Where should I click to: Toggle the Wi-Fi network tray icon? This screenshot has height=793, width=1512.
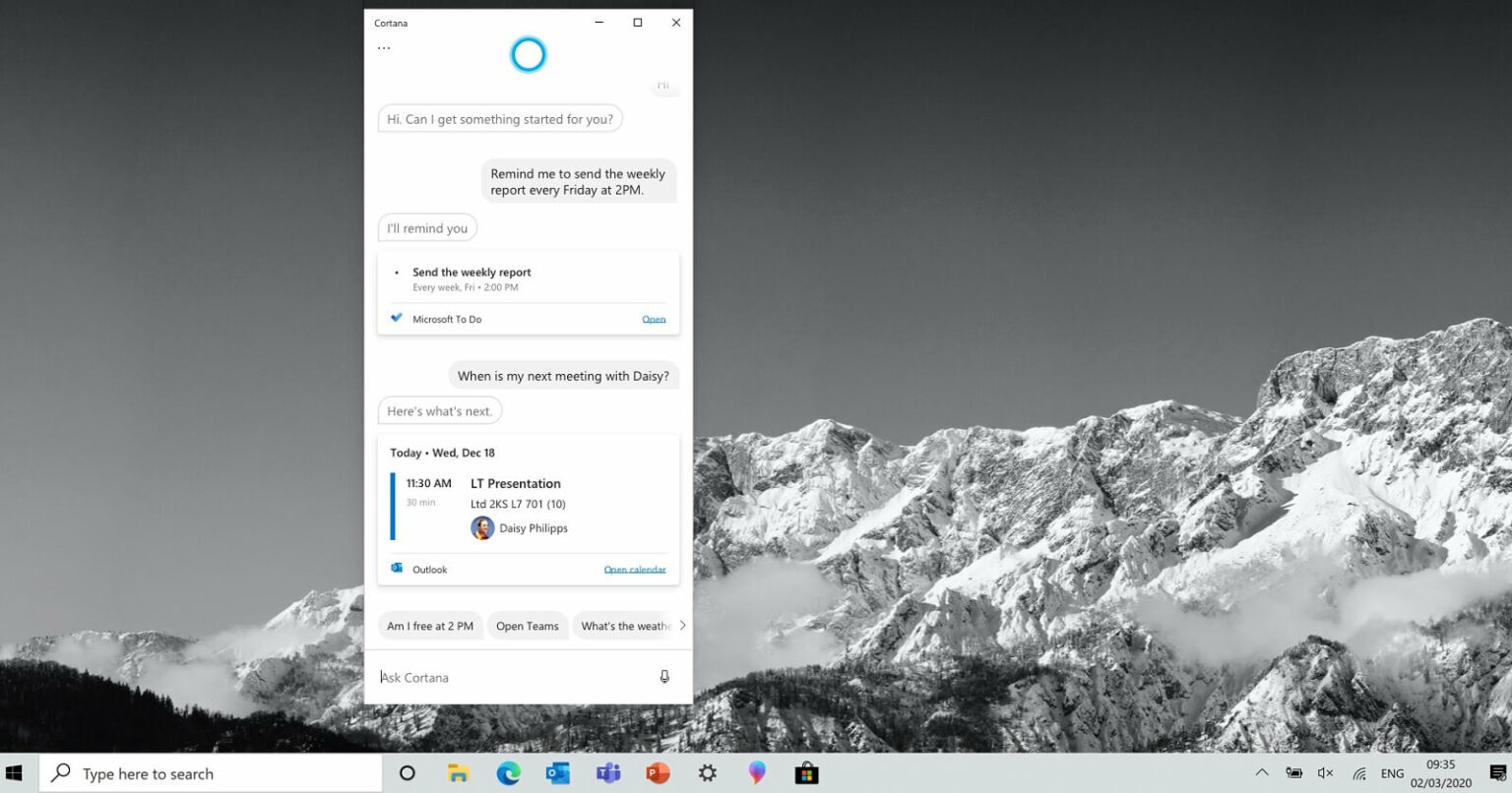(x=1358, y=773)
